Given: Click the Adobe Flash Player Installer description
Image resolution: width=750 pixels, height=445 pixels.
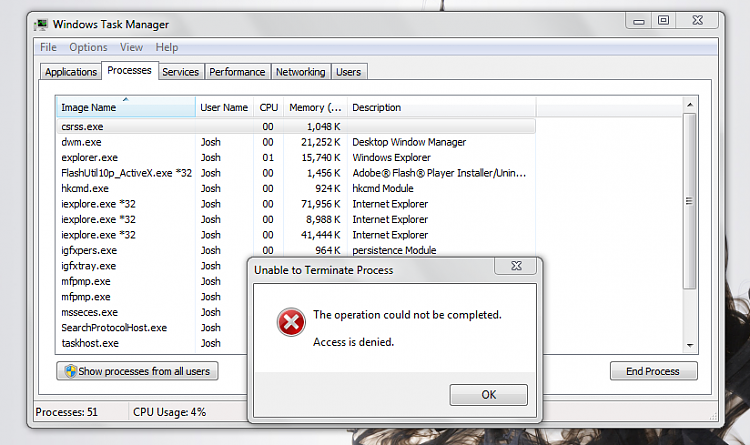Looking at the screenshot, I should pos(439,173).
